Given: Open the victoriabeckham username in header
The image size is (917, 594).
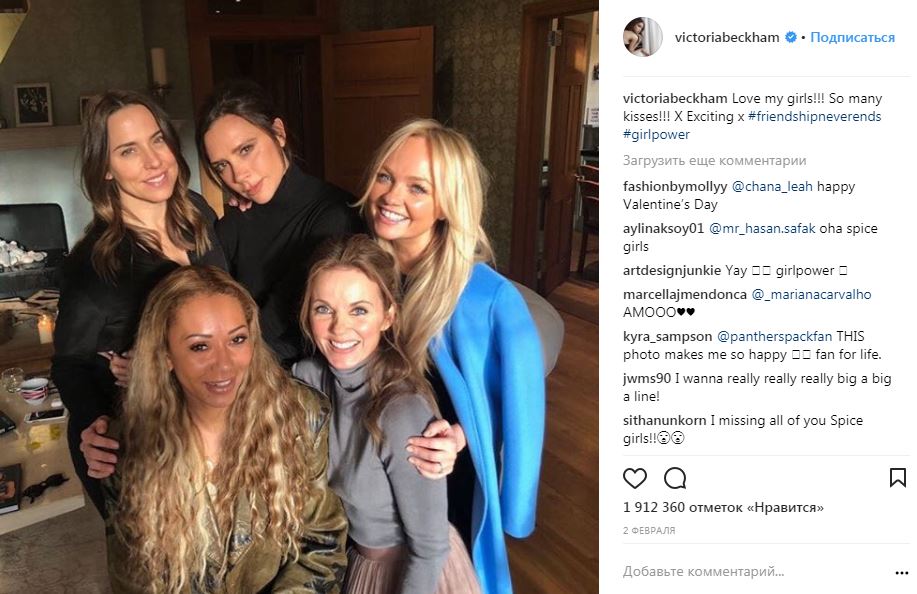Looking at the screenshot, I should coord(727,37).
